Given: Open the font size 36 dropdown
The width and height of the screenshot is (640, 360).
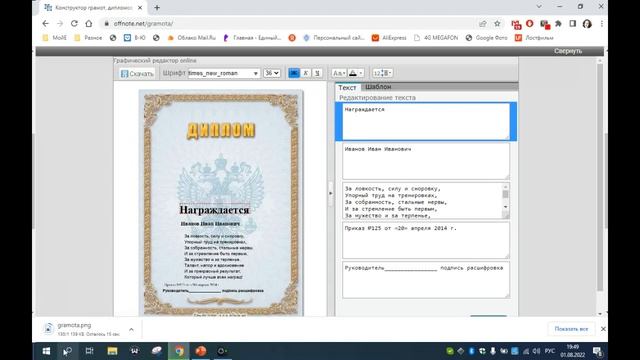Looking at the screenshot, I should 271,73.
